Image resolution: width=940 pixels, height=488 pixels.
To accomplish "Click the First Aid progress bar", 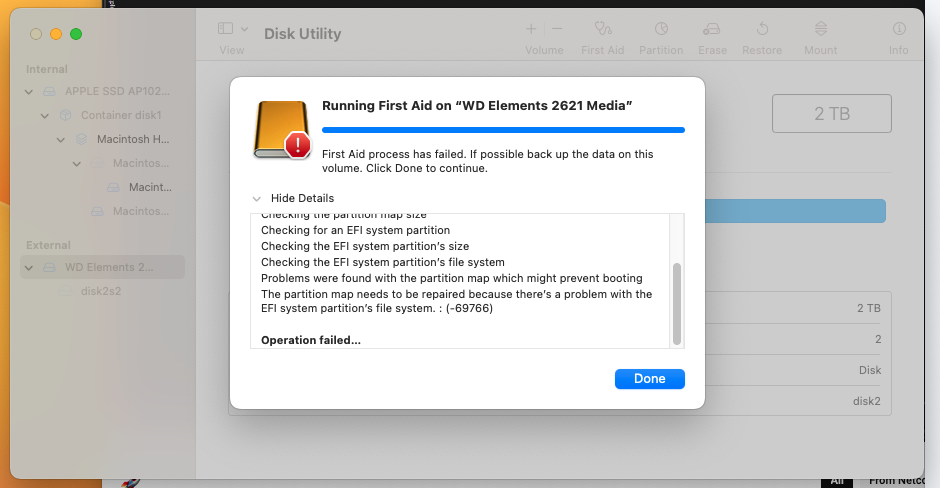I will coord(503,130).
